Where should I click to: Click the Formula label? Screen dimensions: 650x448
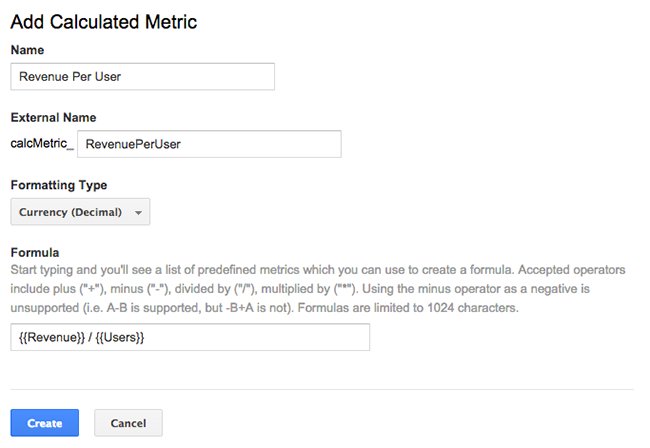pos(35,253)
